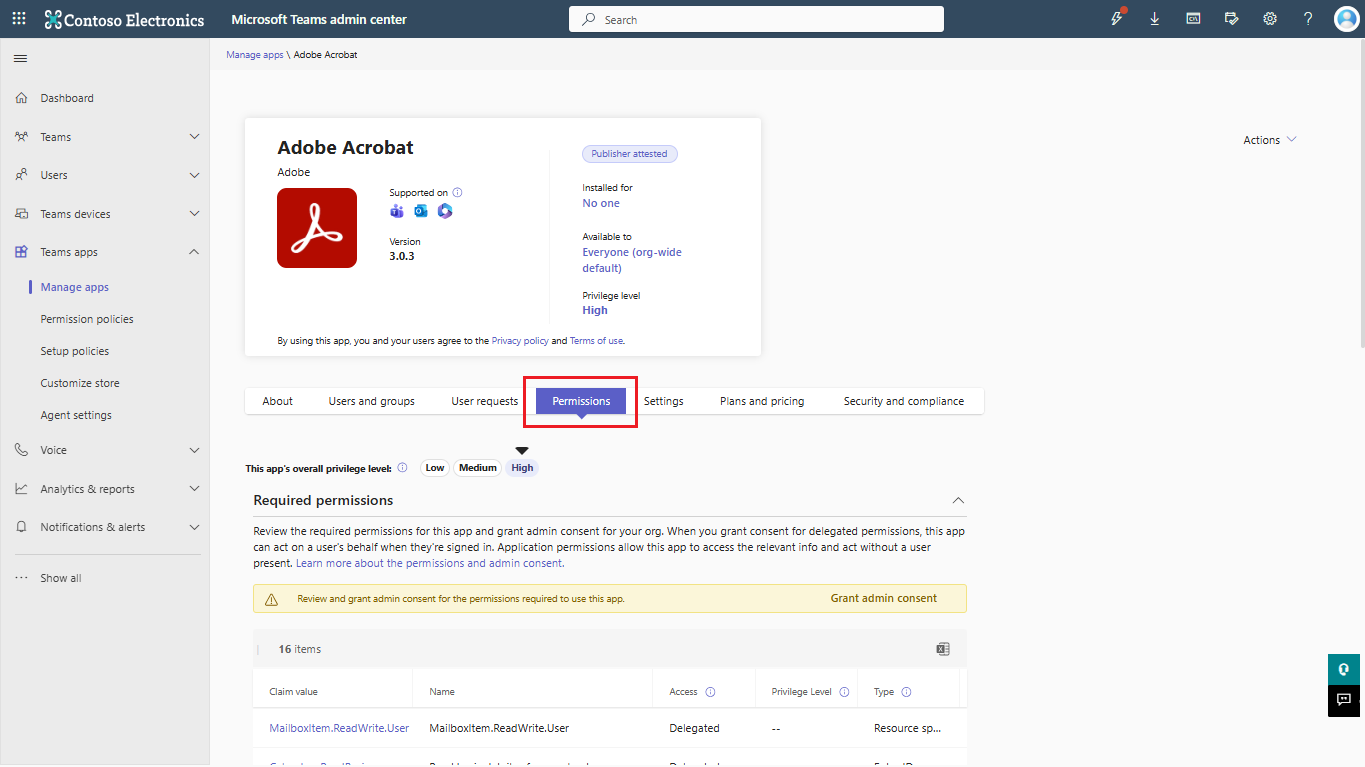Switch to Security and compliance tab
The width and height of the screenshot is (1365, 767).
(904, 401)
